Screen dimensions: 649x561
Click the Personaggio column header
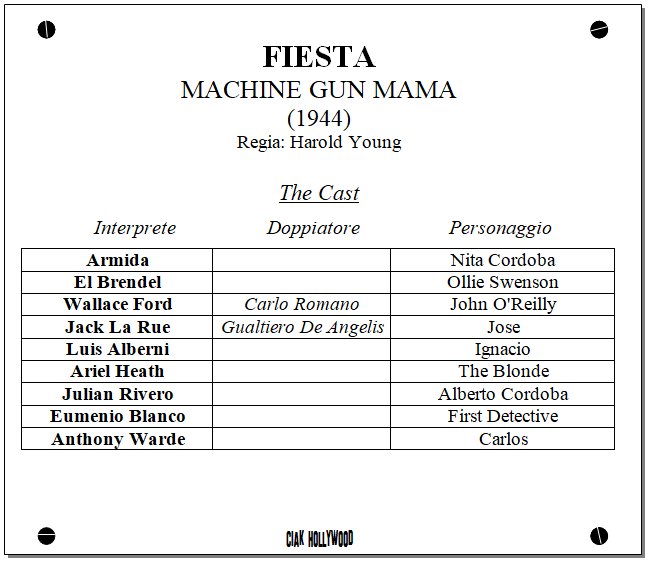[x=500, y=228]
